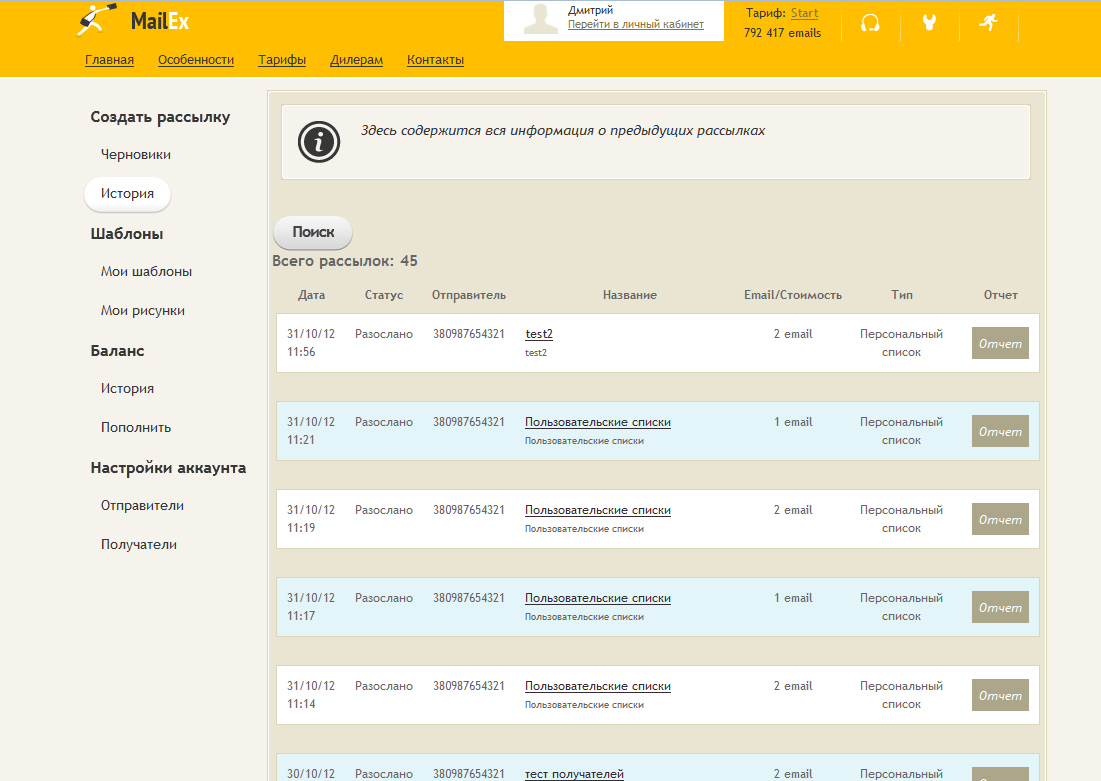Open the test2 mailing name link

[x=539, y=334]
